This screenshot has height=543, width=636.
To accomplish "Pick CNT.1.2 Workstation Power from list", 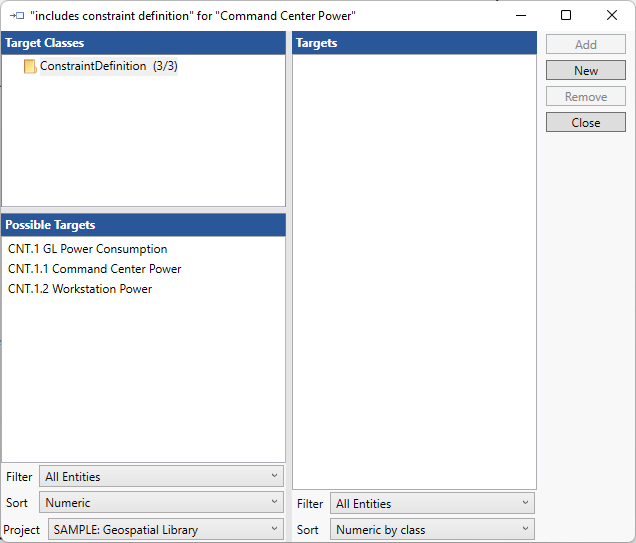I will (x=80, y=289).
